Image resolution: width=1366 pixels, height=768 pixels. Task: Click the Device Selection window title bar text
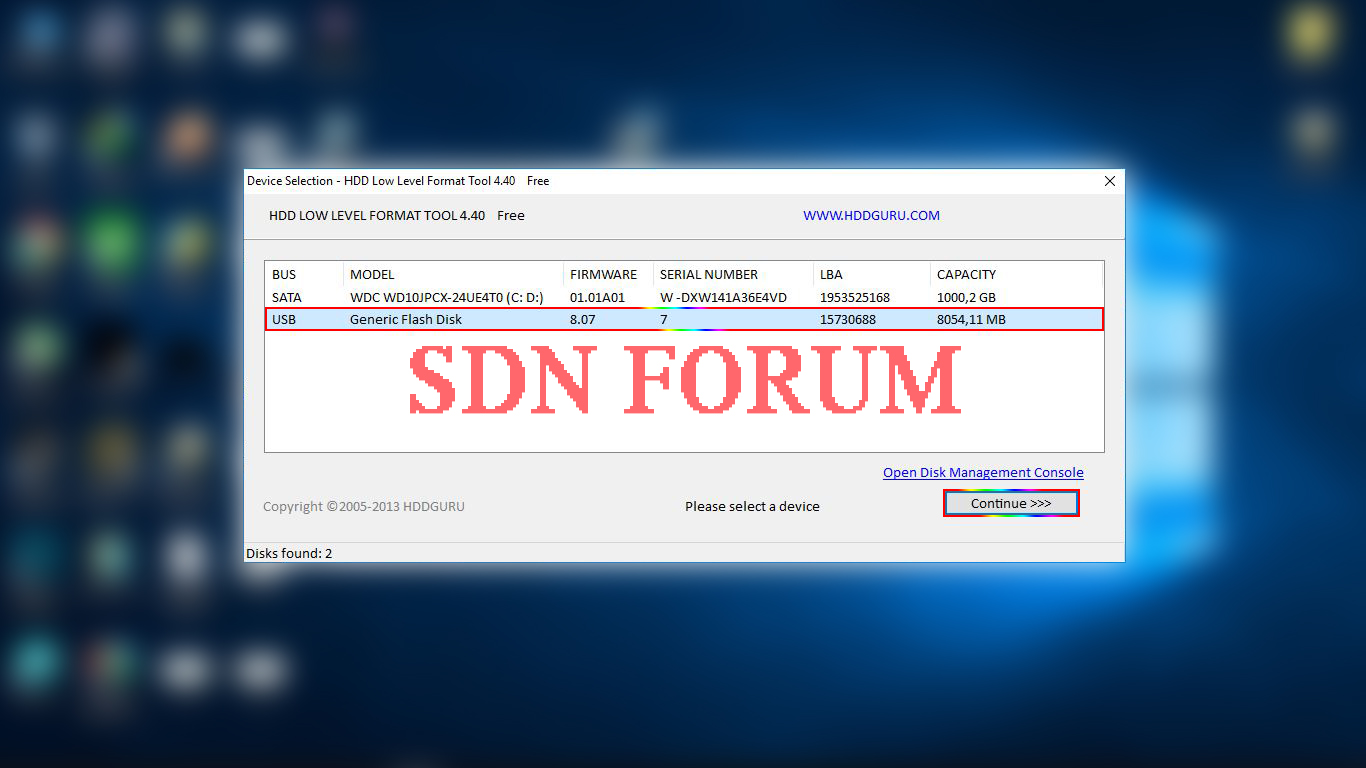398,181
